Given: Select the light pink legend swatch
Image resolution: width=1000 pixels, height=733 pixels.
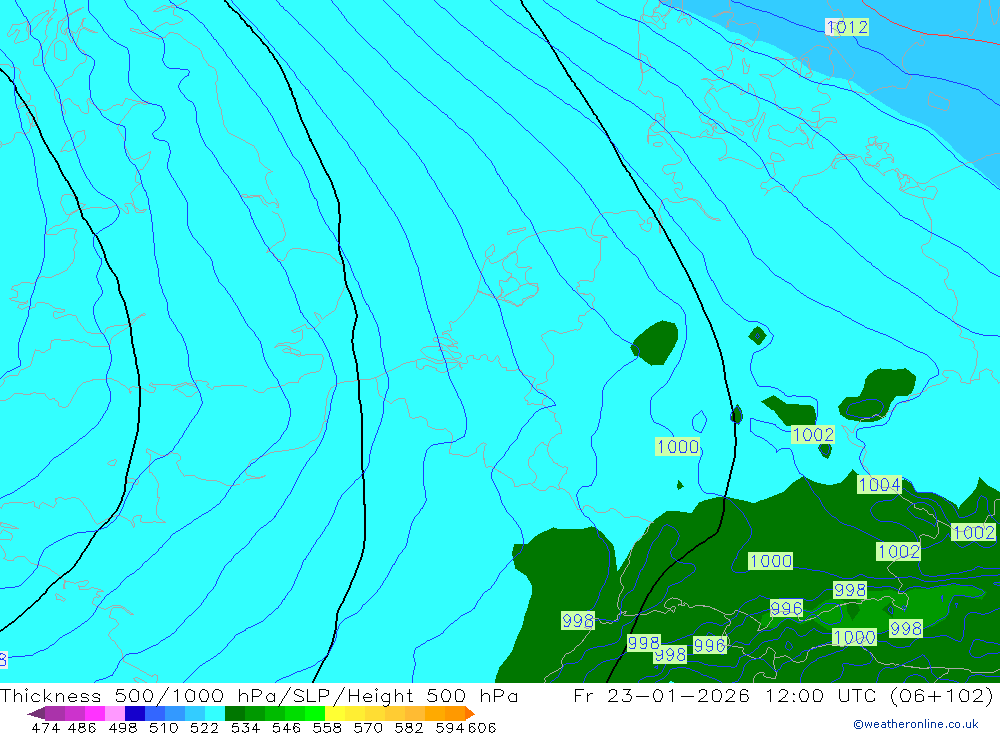Looking at the screenshot, I should click(x=115, y=713).
